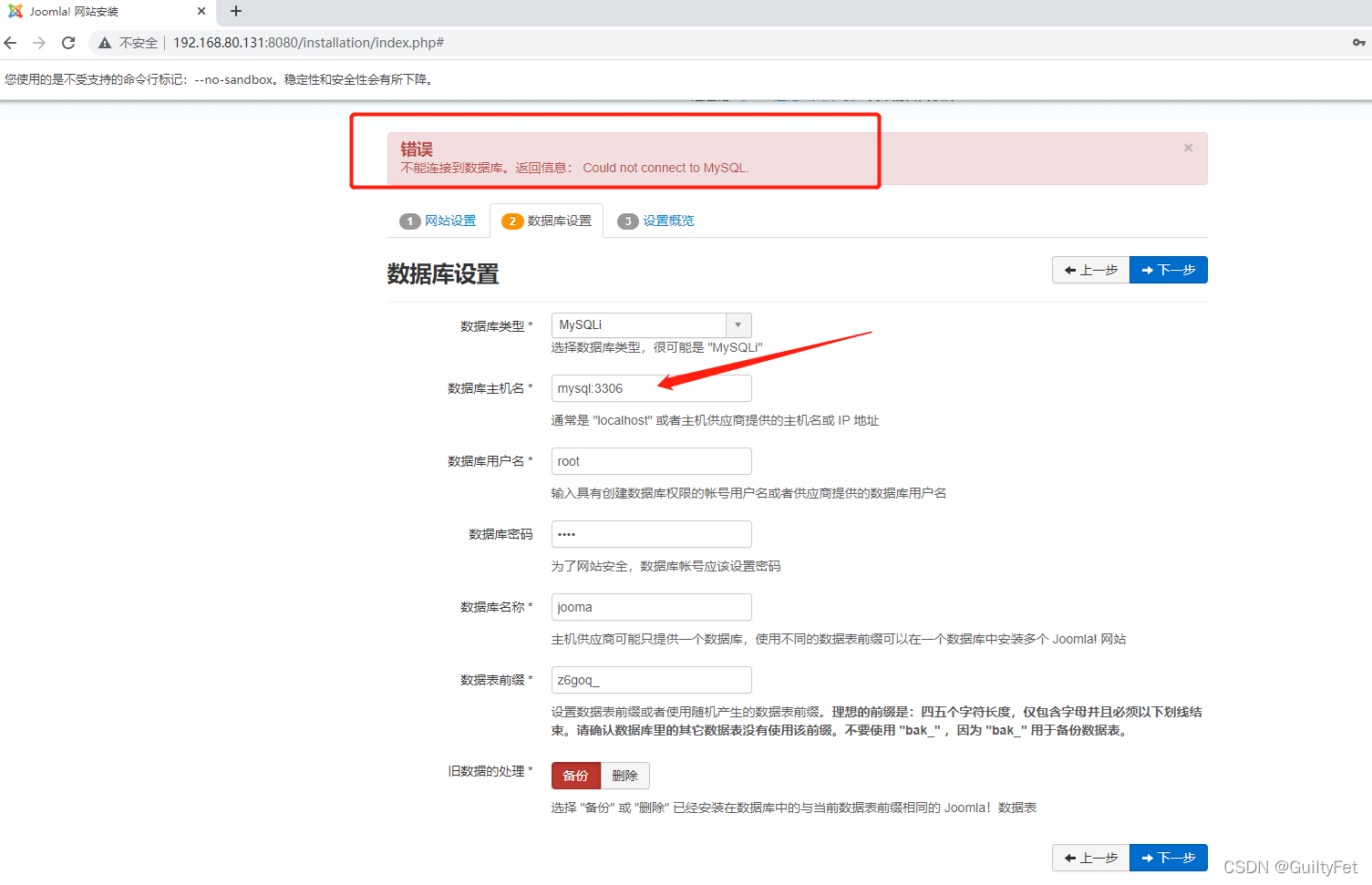Click the 数据库名称 field containing jooma
The height and width of the screenshot is (885, 1372).
[651, 607]
